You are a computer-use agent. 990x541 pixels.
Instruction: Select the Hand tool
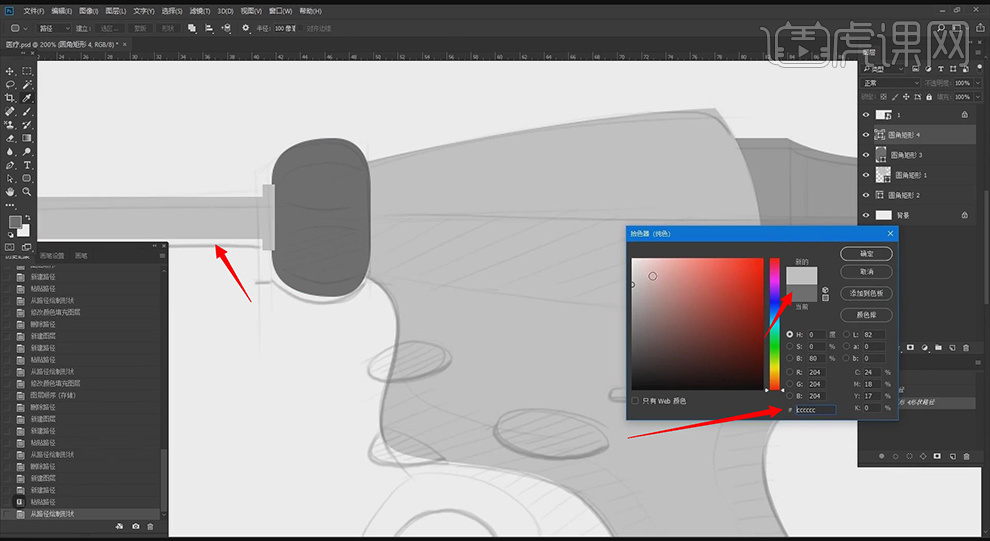click(9, 192)
